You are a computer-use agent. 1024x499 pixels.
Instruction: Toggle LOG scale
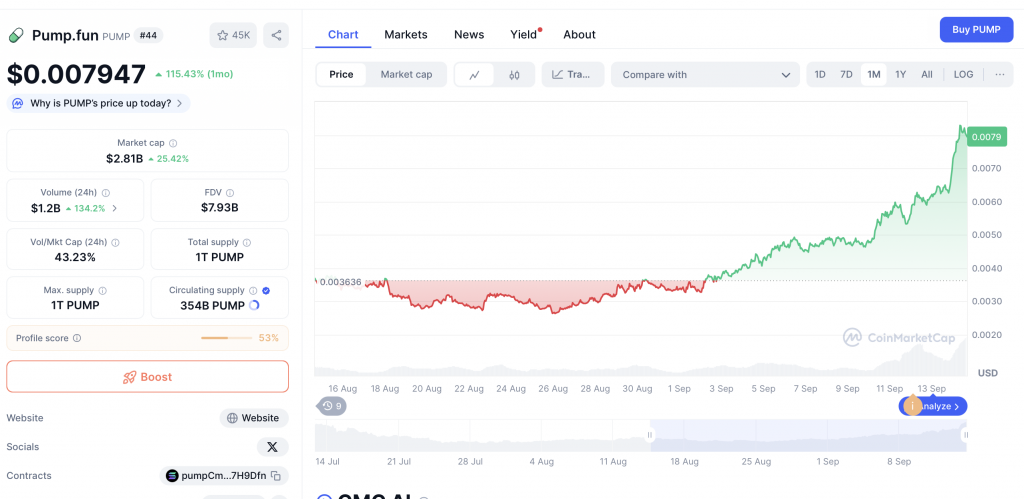[963, 74]
